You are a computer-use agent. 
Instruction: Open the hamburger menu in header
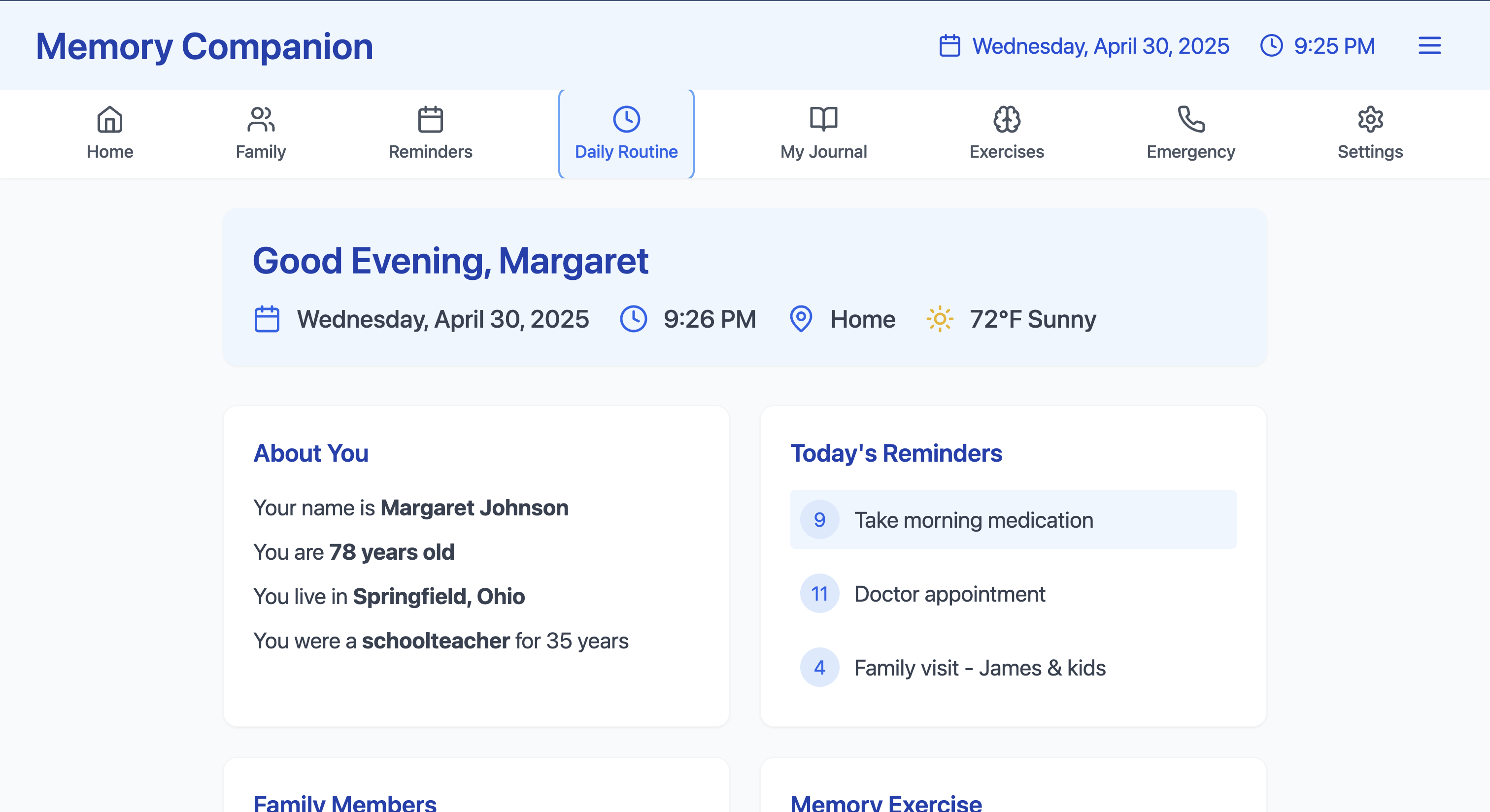(x=1429, y=46)
